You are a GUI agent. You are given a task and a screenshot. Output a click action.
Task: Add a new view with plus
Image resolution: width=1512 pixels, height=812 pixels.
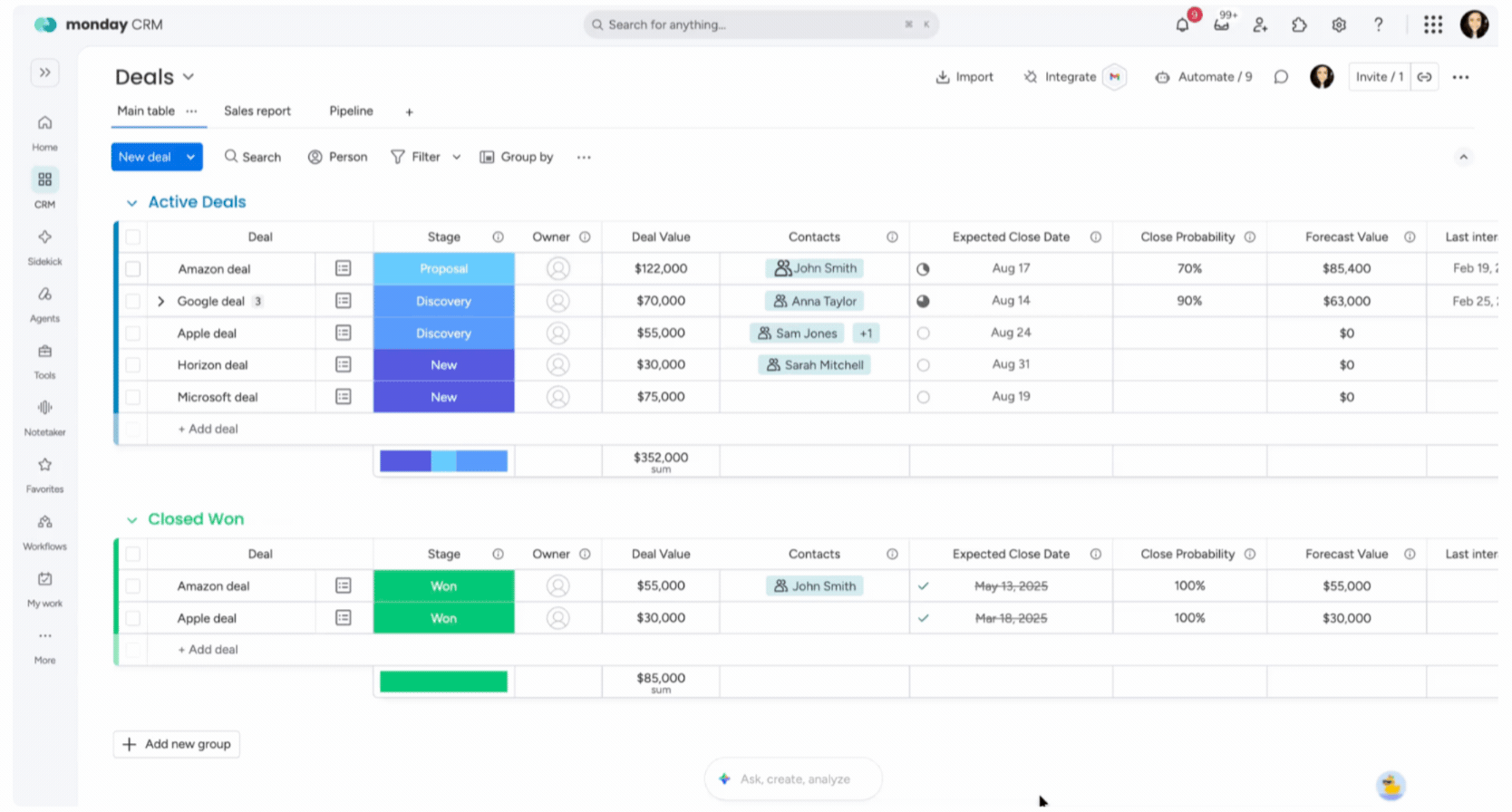coord(409,111)
